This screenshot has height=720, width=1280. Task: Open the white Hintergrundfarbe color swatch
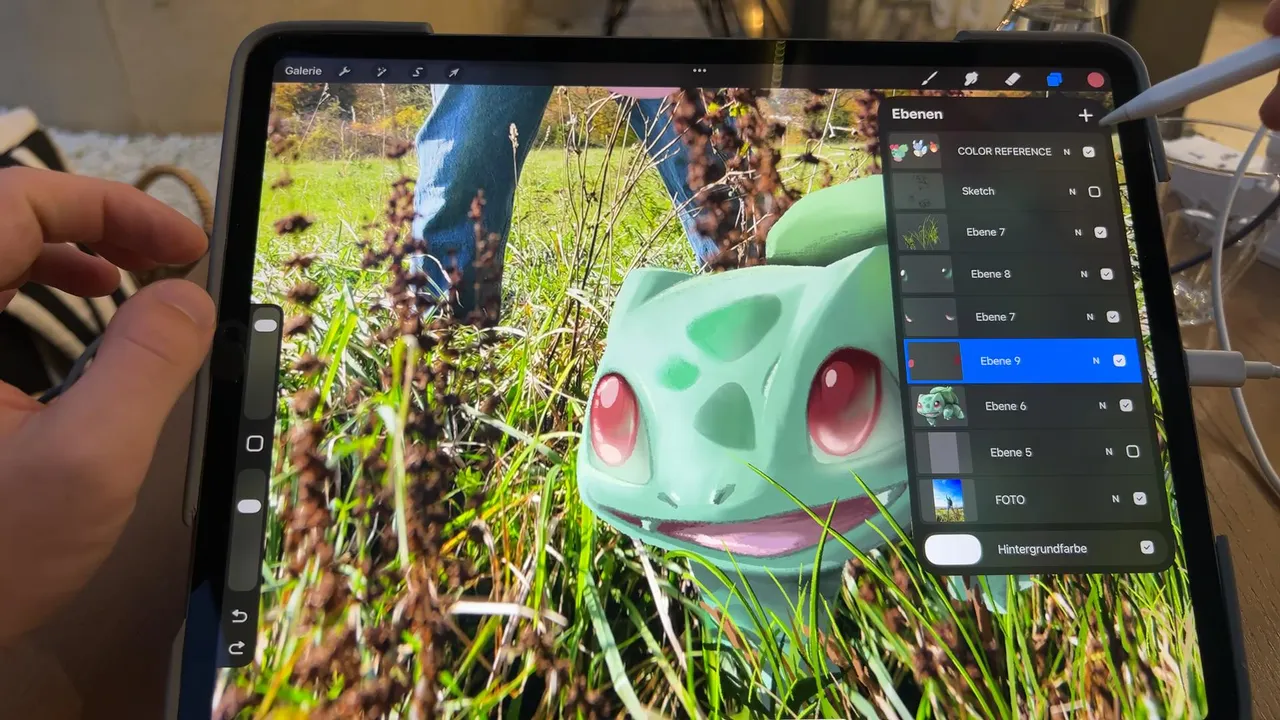tap(953, 549)
